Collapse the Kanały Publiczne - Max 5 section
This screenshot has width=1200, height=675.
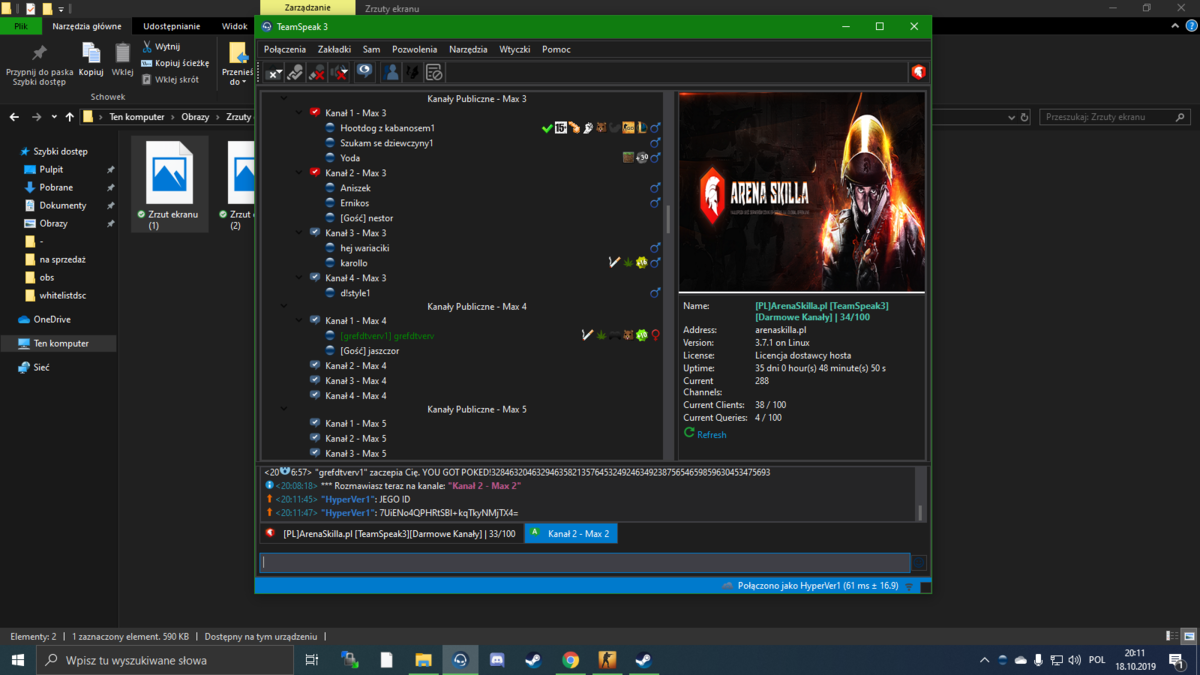[284, 409]
